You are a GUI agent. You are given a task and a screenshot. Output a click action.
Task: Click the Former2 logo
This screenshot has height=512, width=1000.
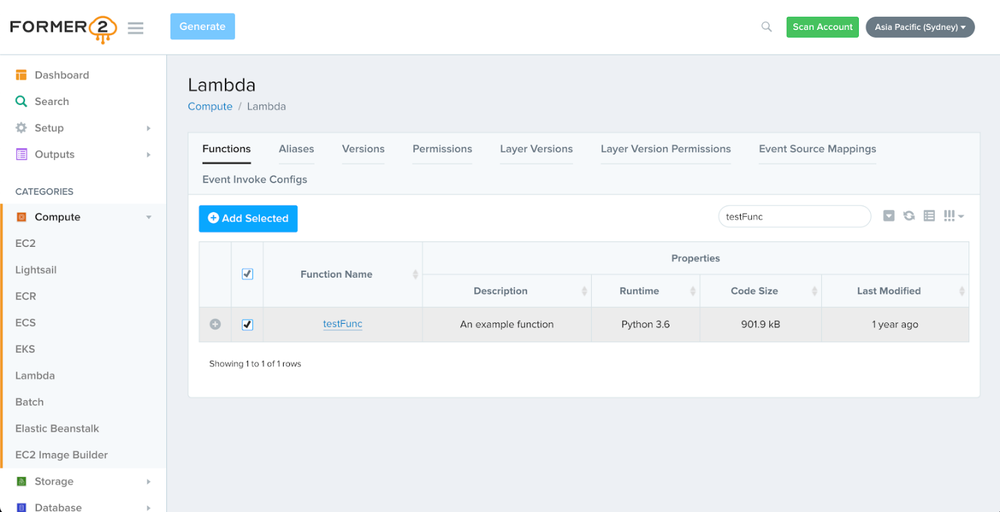click(63, 29)
